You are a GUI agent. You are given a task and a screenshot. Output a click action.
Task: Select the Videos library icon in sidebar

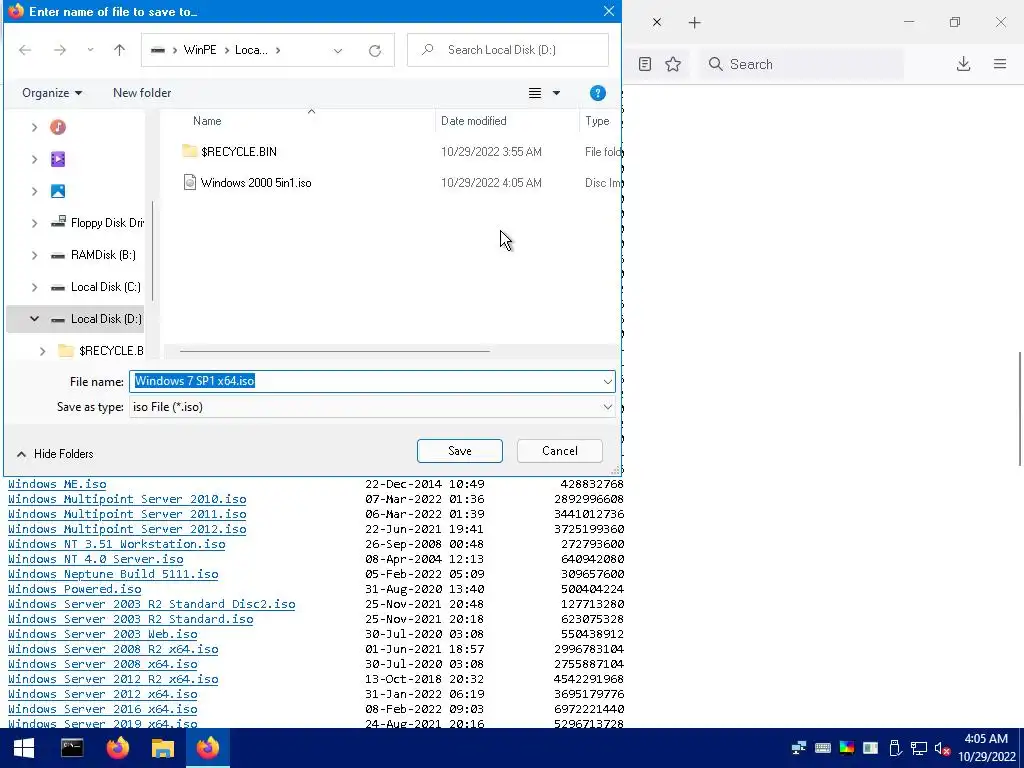tap(58, 159)
